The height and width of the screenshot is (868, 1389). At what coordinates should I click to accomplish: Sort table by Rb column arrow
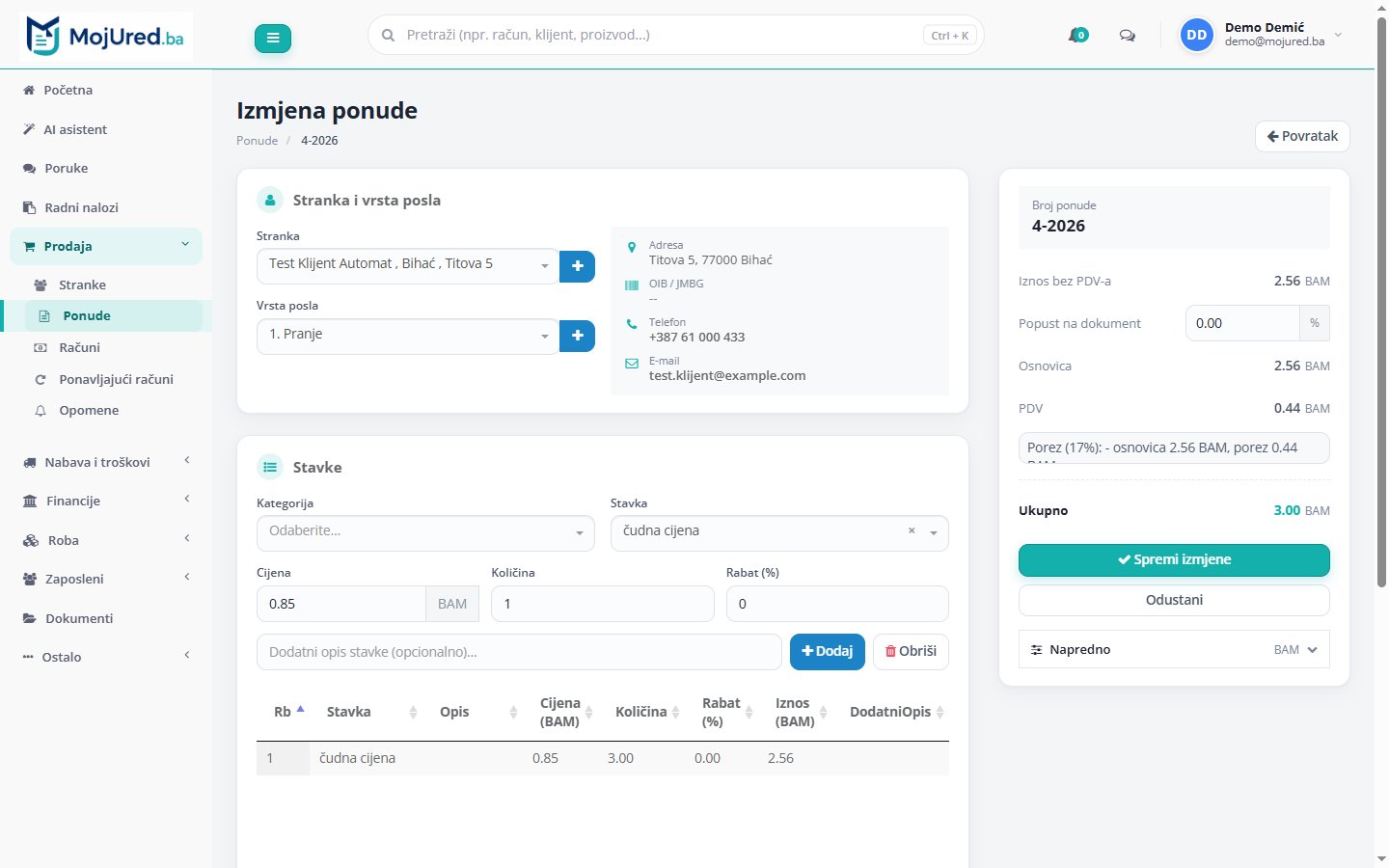(300, 709)
